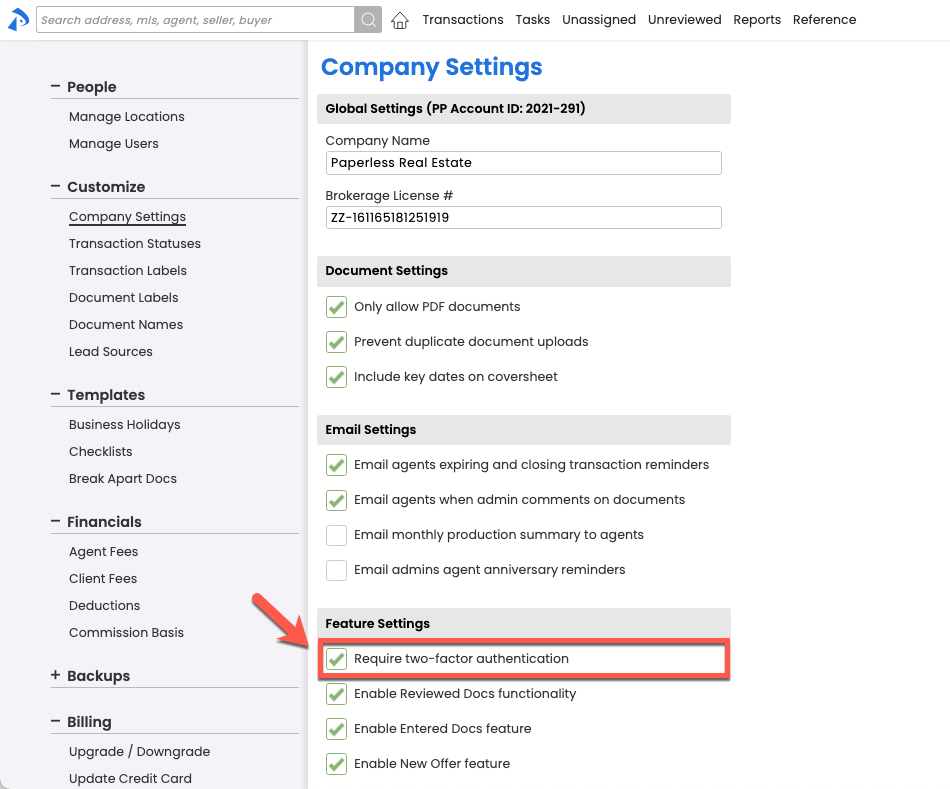Expand the Backups section
Screen dimensions: 950x789
[x=56, y=676]
